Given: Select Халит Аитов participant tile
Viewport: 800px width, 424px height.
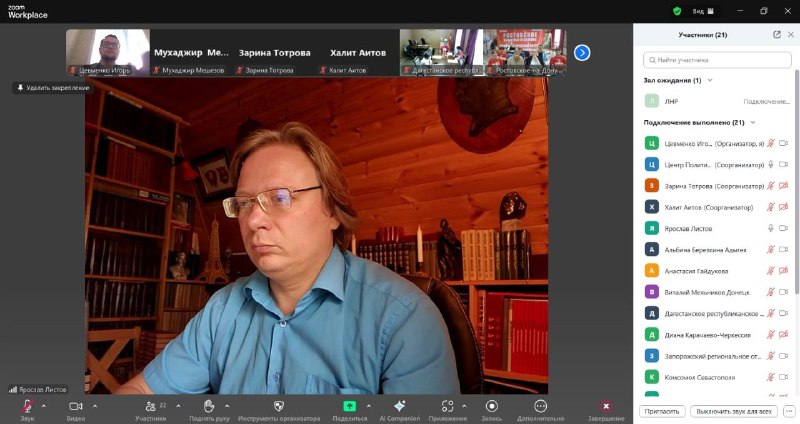Looking at the screenshot, I should coord(358,53).
